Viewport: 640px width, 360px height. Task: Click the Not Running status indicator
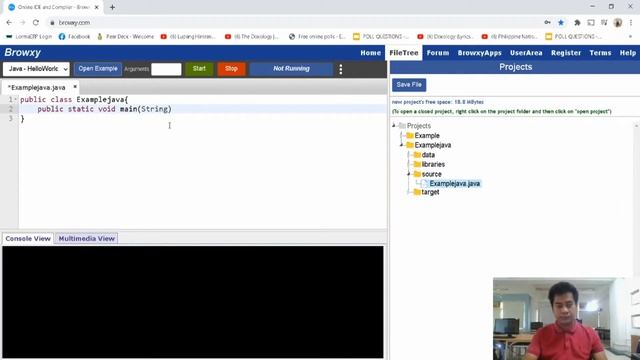[x=291, y=69]
